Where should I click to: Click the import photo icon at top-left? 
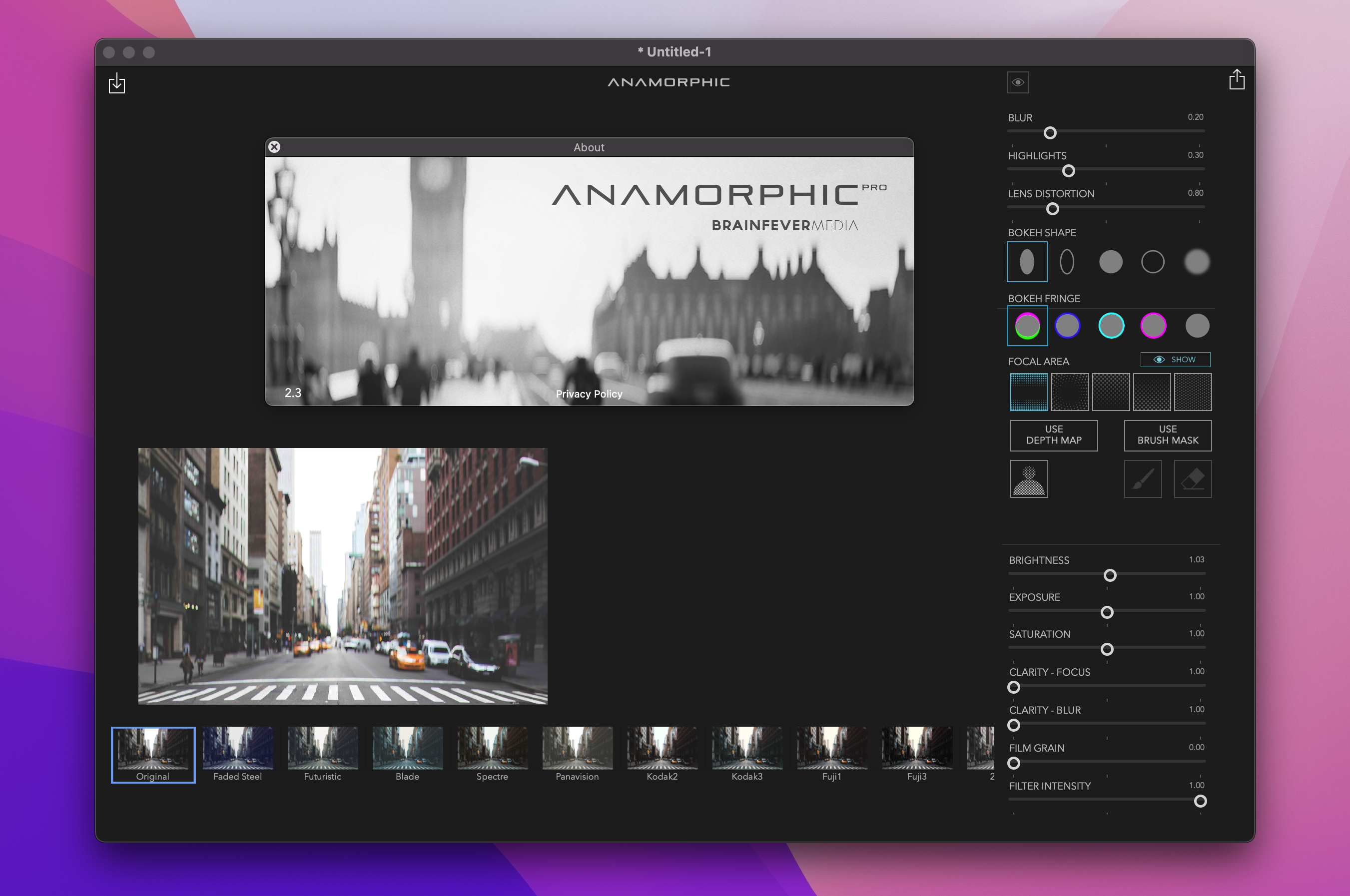tap(116, 83)
